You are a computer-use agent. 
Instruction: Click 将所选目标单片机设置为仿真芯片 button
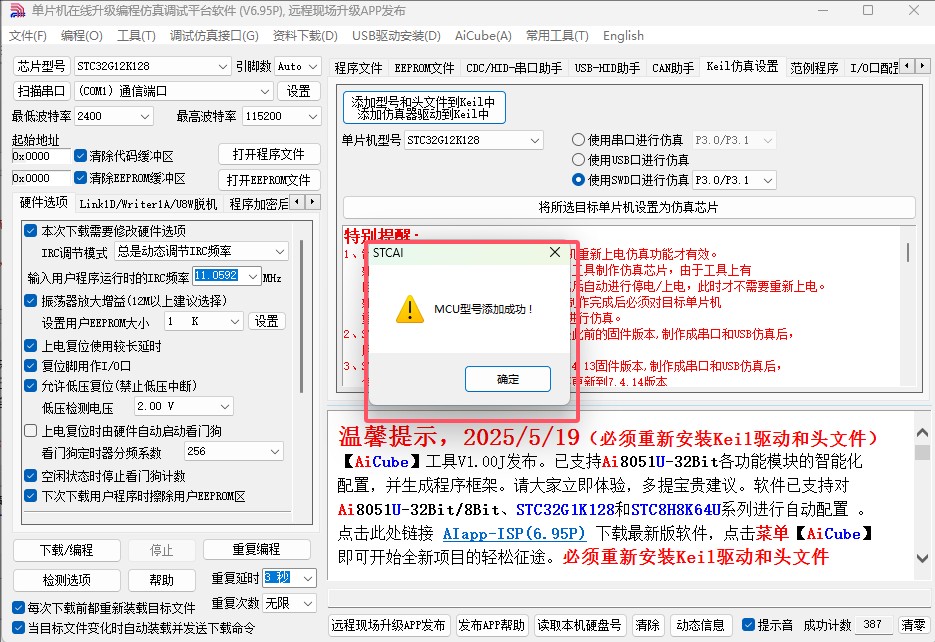(629, 207)
